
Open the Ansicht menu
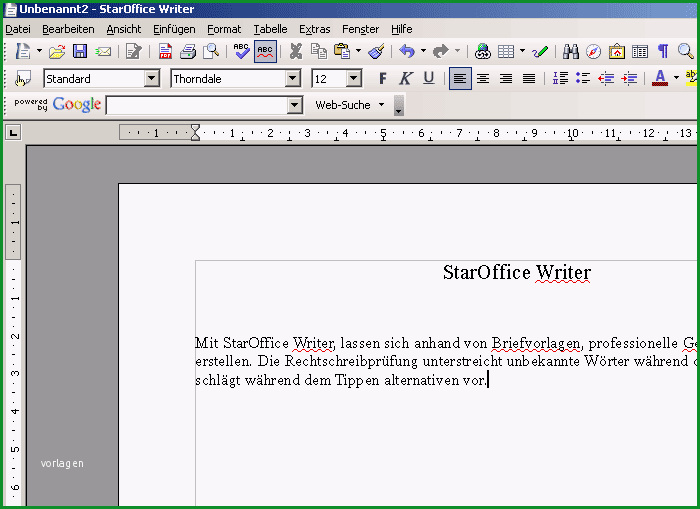[x=124, y=29]
